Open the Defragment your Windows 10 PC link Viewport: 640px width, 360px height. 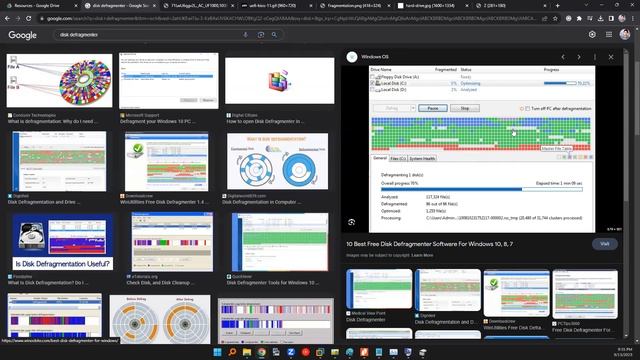coord(158,121)
